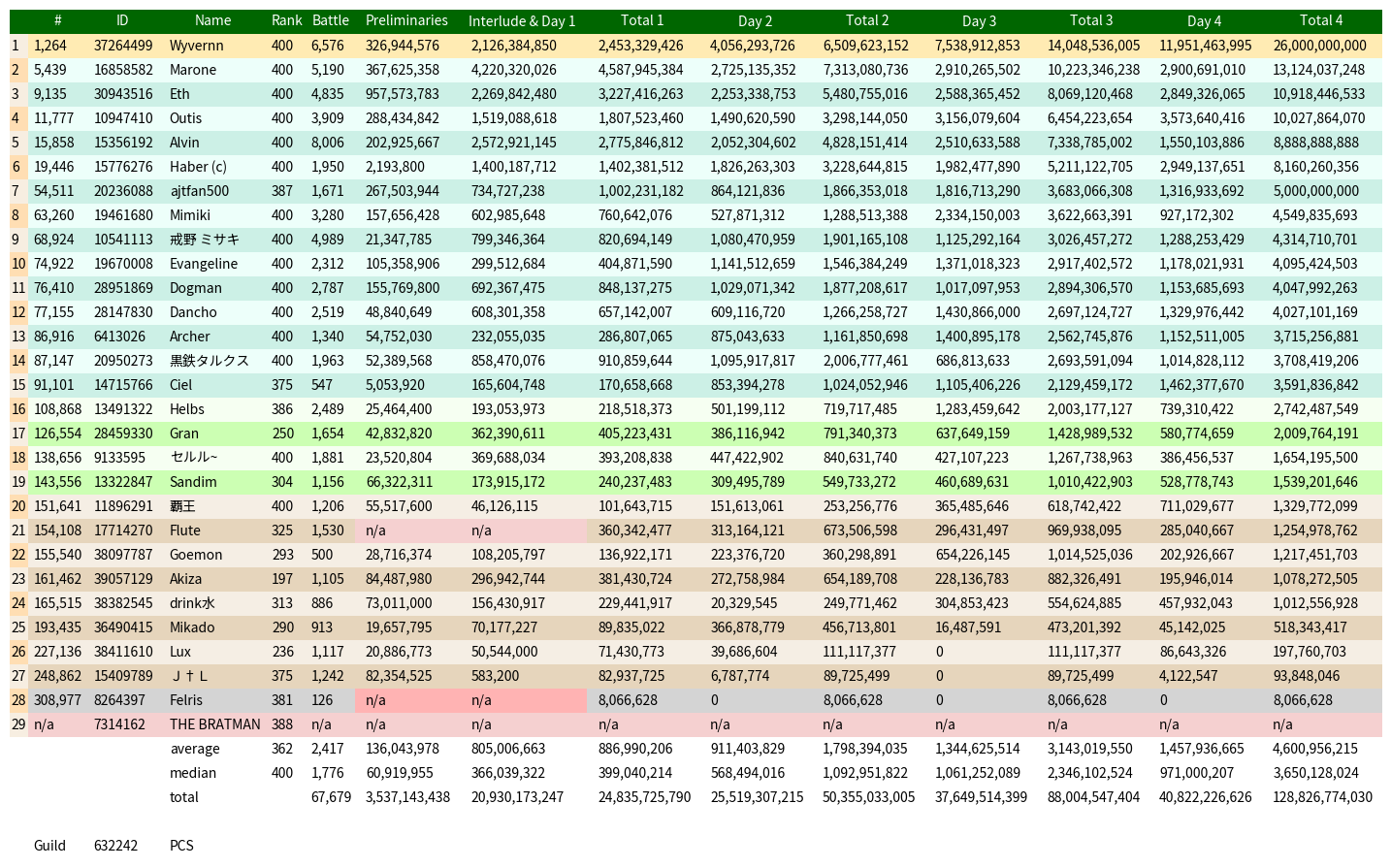Click the average Total 4 value '4,600,956,215'
Image resolution: width=1391 pixels, height=868 pixels.
1316,749
